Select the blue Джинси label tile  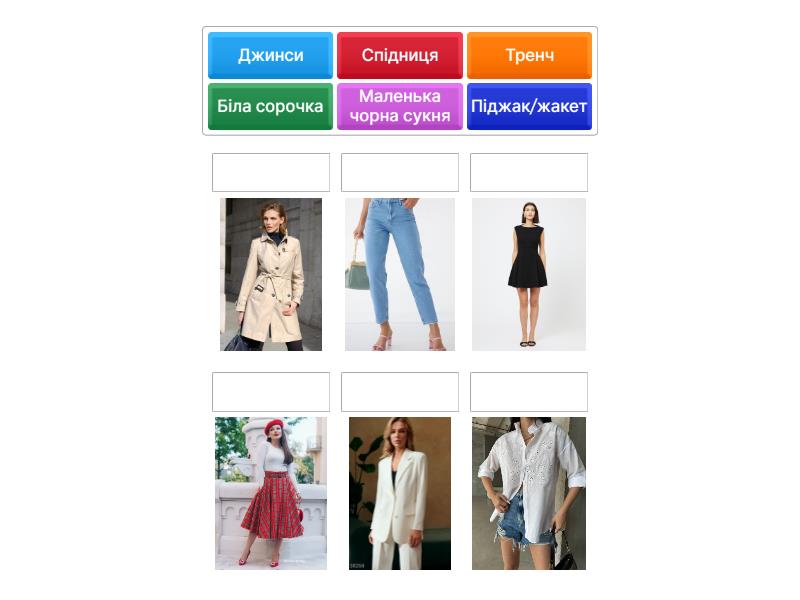pos(270,55)
